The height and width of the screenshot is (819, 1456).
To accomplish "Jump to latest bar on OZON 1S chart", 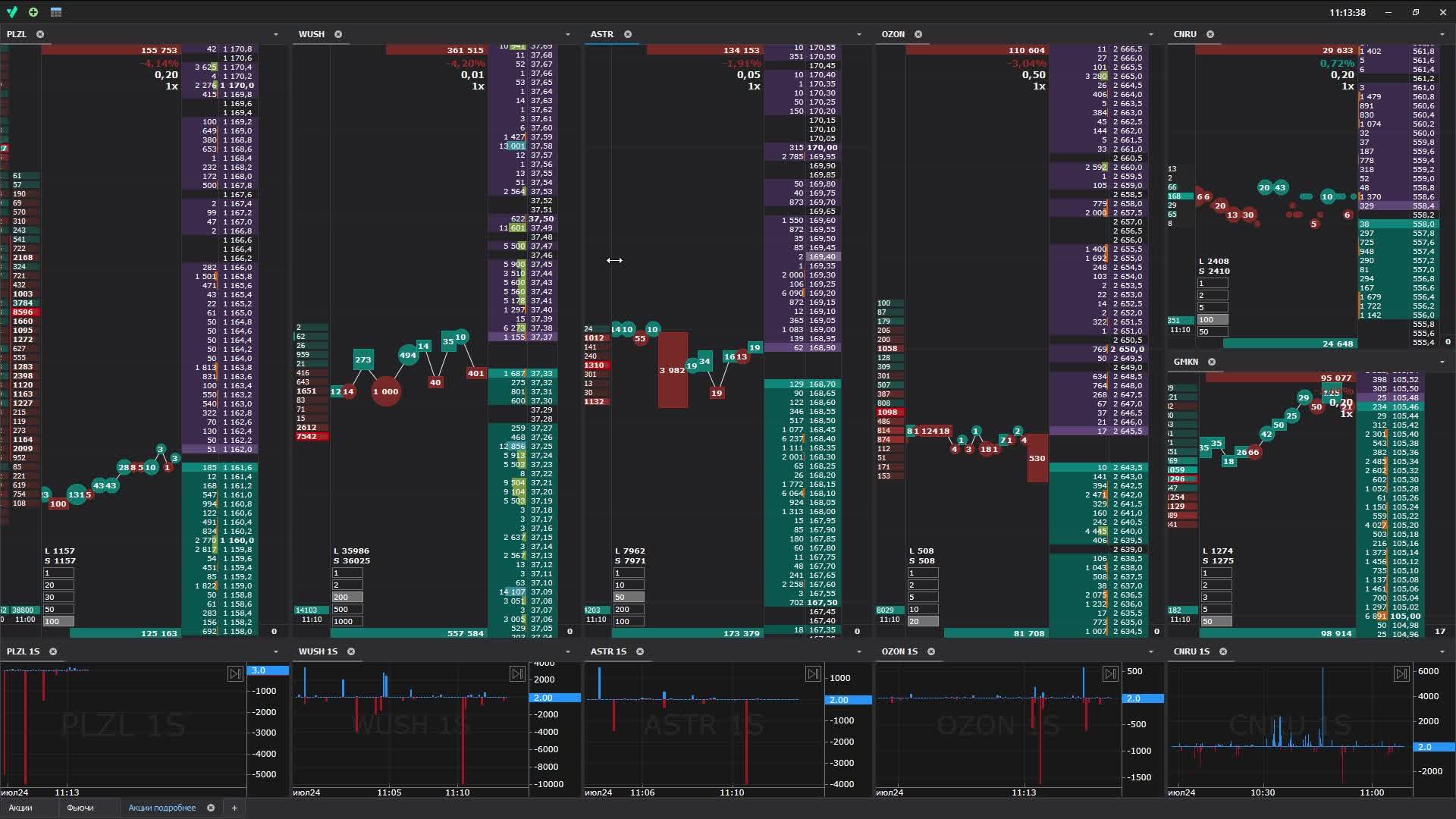I will (x=1110, y=673).
